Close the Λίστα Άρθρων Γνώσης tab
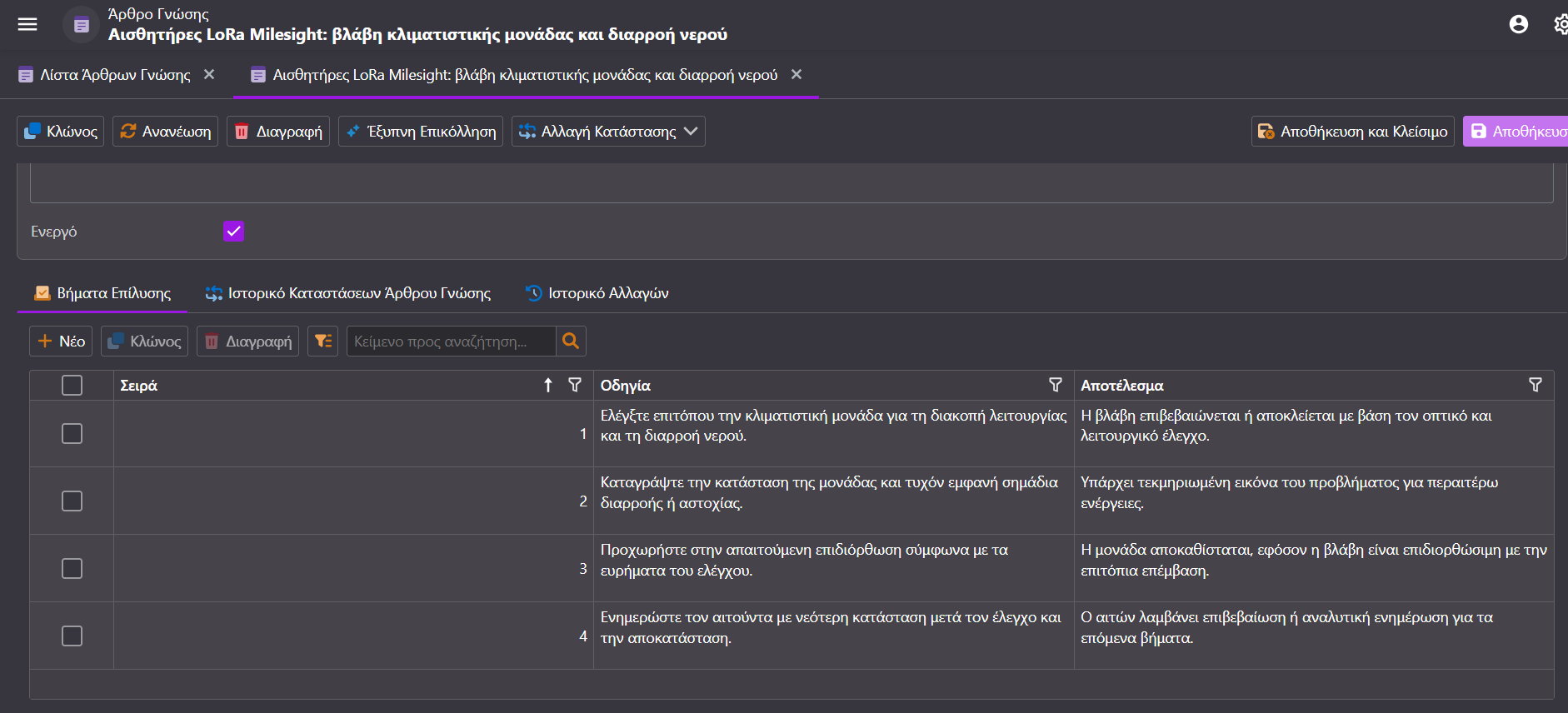The width and height of the screenshot is (1568, 713). pos(209,74)
